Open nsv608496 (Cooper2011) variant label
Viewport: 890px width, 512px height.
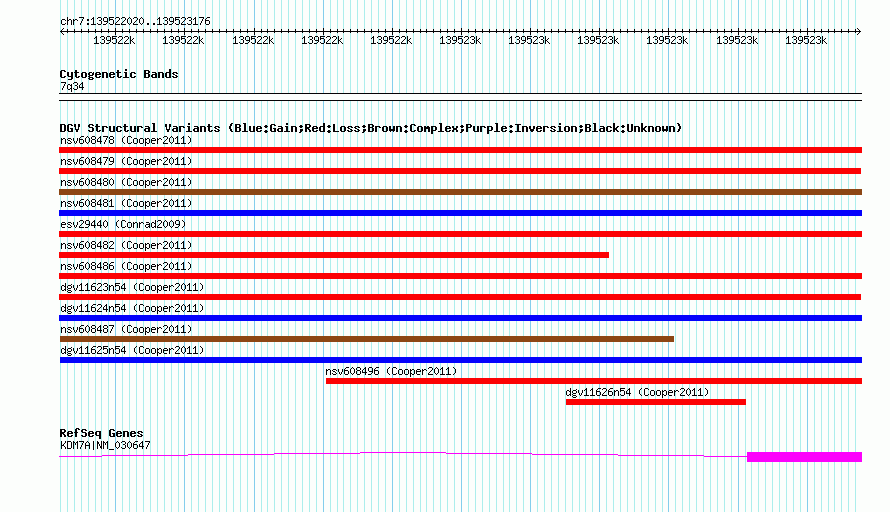pos(391,371)
